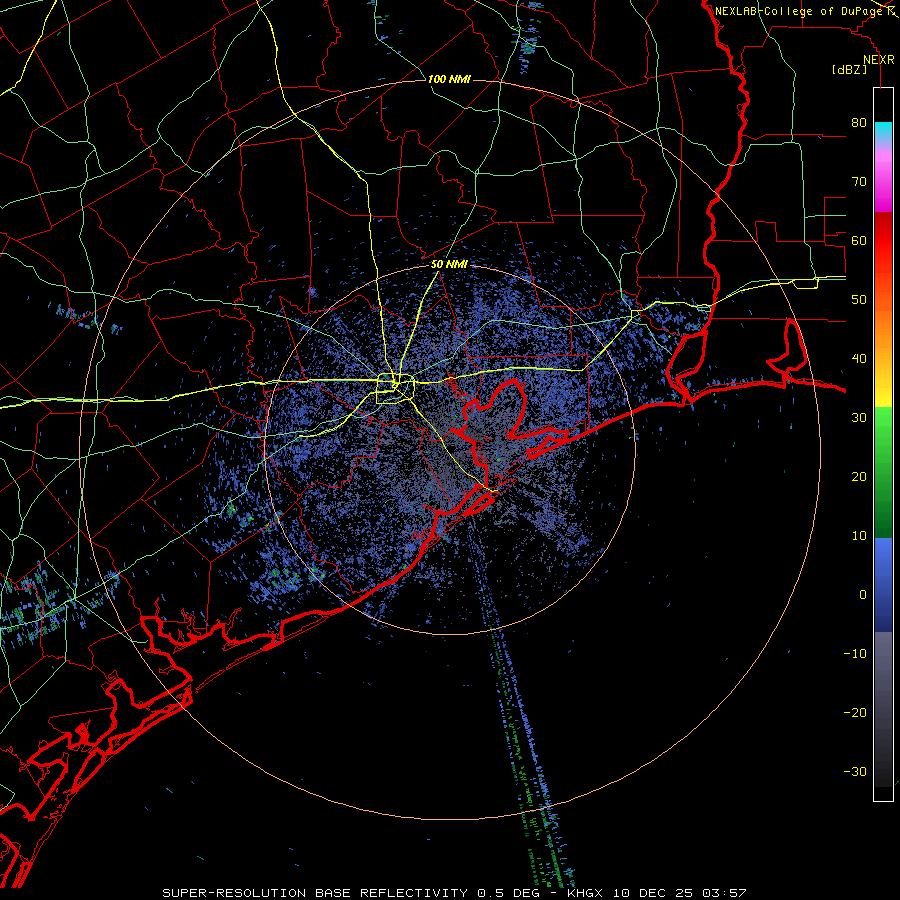Click the "-10" value on the dBZ scale

(x=855, y=653)
